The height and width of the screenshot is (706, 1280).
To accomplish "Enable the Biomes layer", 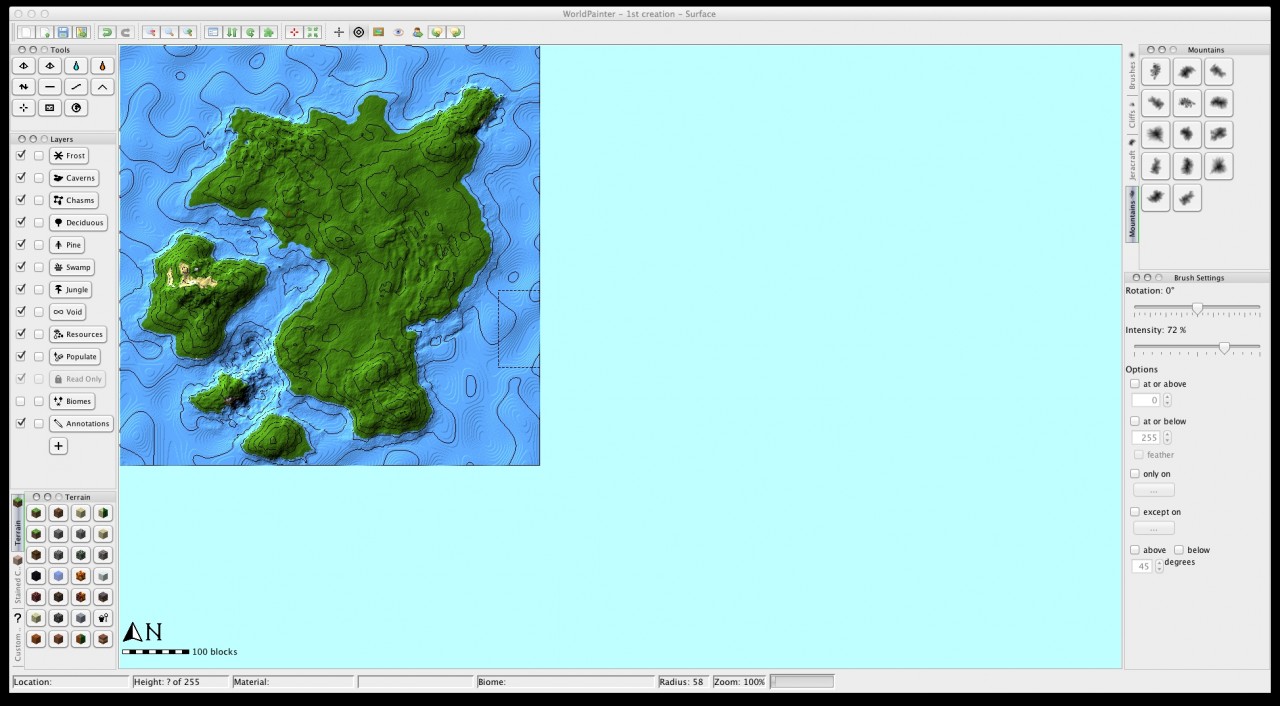I will tap(21, 401).
